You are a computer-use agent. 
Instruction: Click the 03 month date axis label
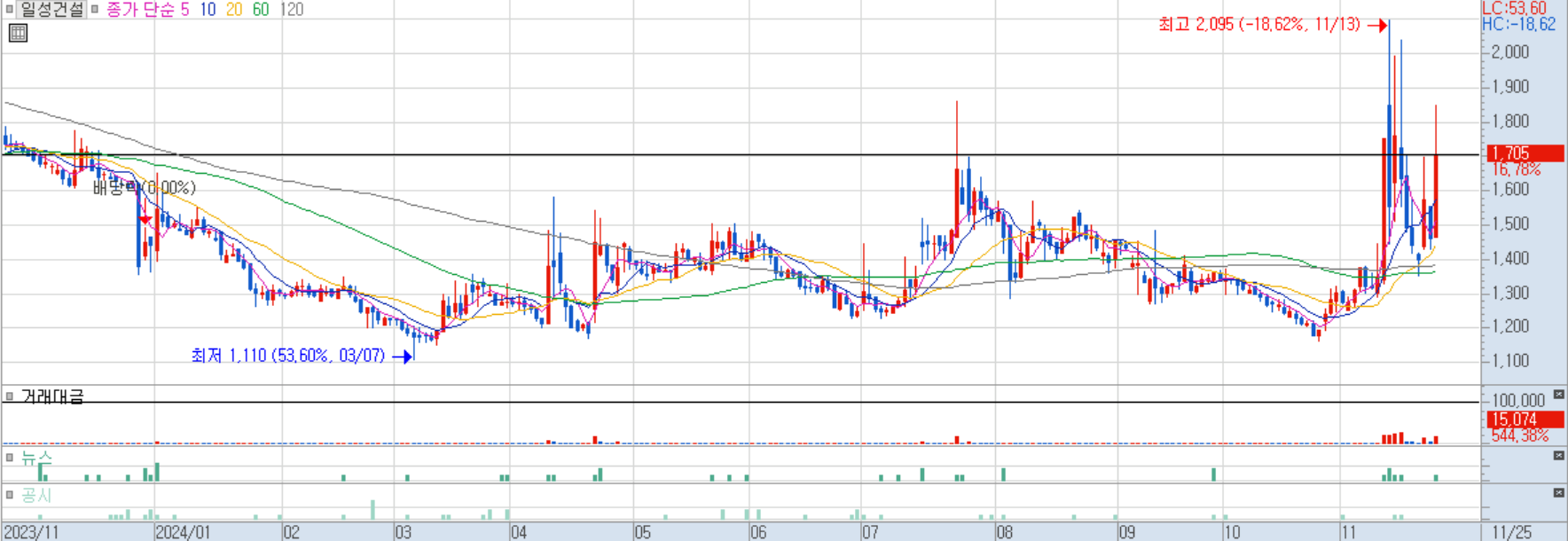[403, 532]
